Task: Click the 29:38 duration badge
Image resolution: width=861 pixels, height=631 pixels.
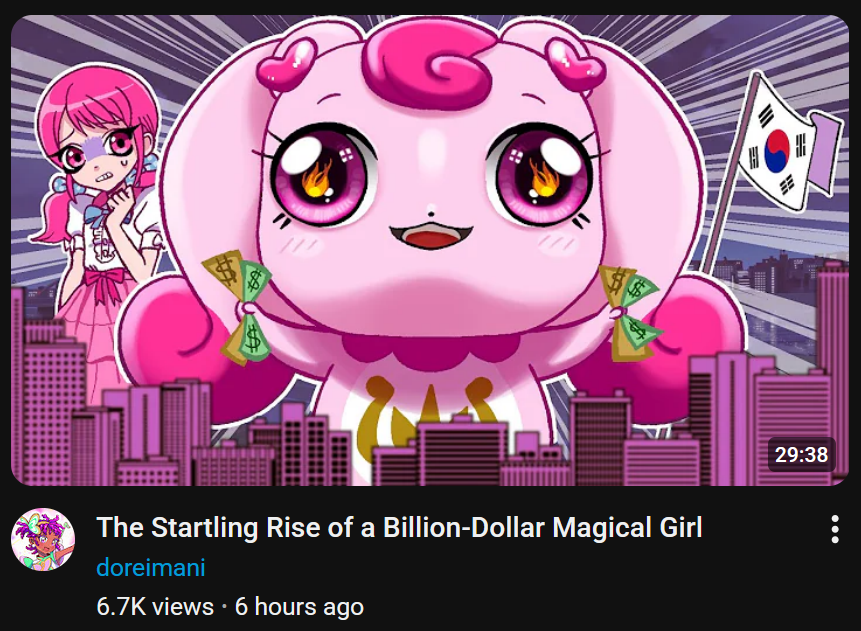Action: click(x=801, y=455)
